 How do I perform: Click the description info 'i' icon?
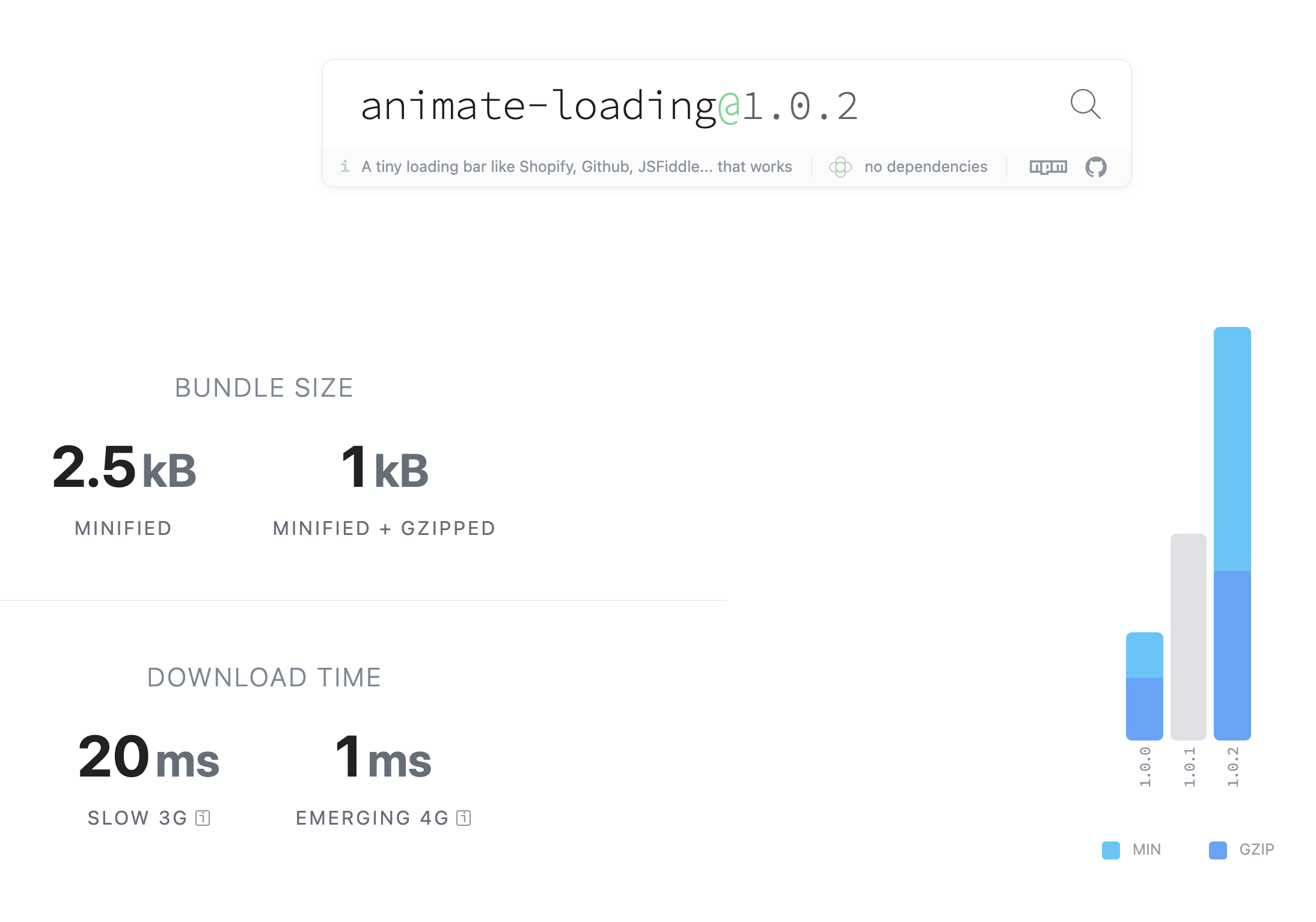pyautogui.click(x=344, y=166)
